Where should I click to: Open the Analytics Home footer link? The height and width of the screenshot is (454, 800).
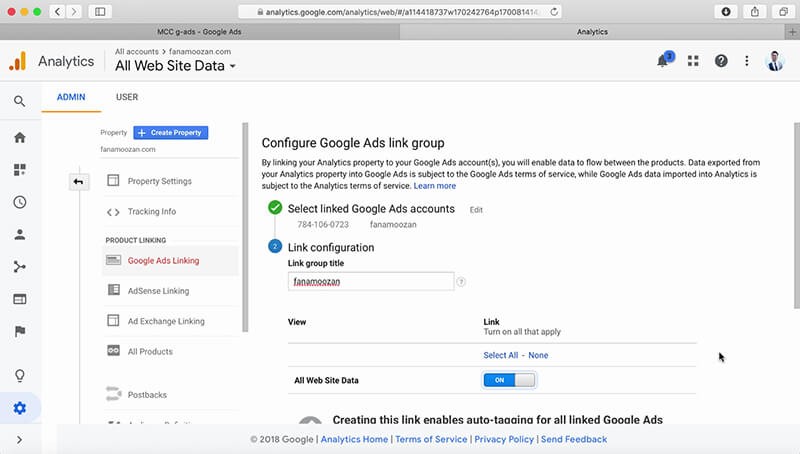354,439
